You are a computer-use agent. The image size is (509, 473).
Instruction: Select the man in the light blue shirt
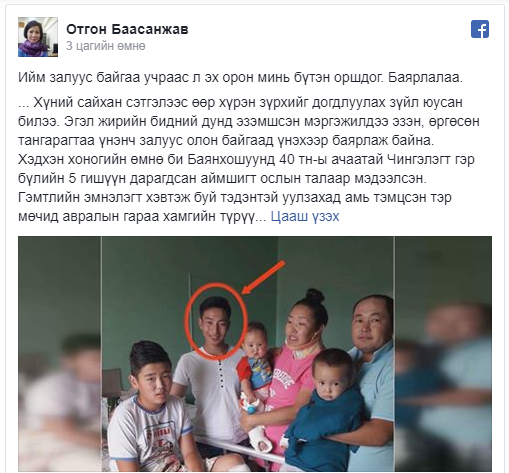pyautogui.click(x=372, y=377)
